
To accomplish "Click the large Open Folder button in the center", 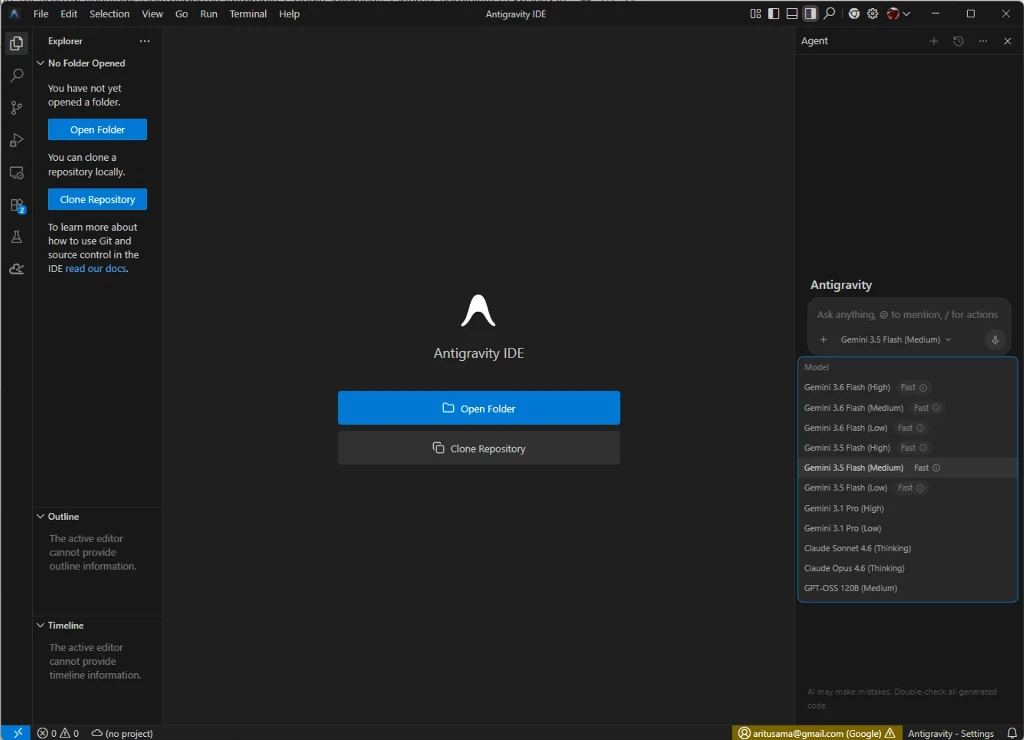I will [x=479, y=408].
